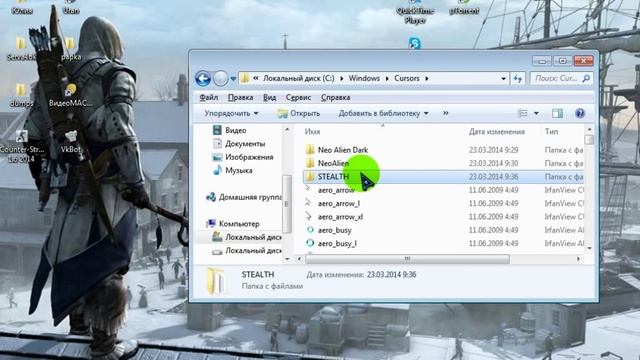Screen dimensions: 640x360
Task: Click the large STEALTH folder icon in details pane
Action: [215, 280]
